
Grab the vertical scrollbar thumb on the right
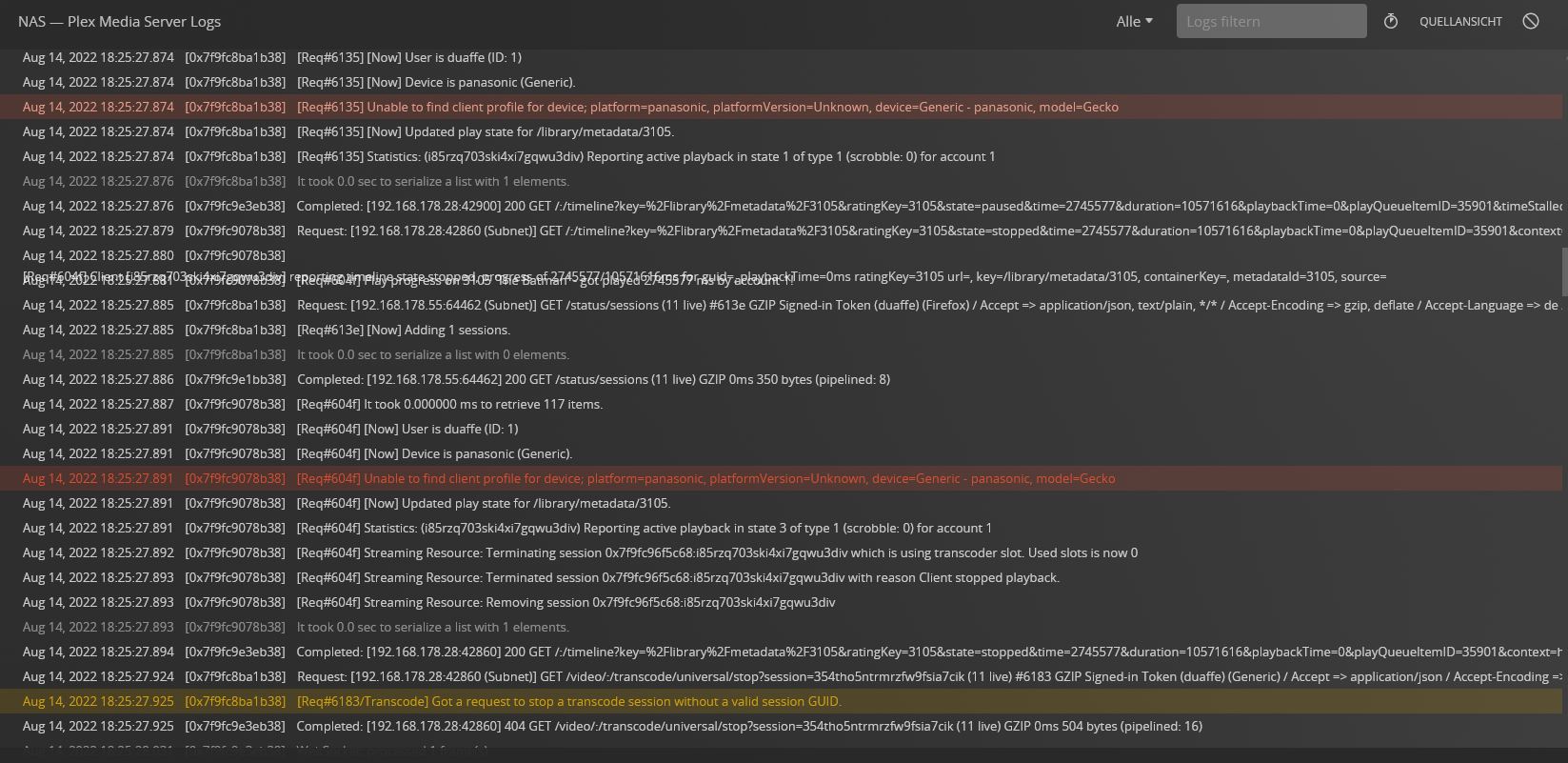coord(1564,271)
